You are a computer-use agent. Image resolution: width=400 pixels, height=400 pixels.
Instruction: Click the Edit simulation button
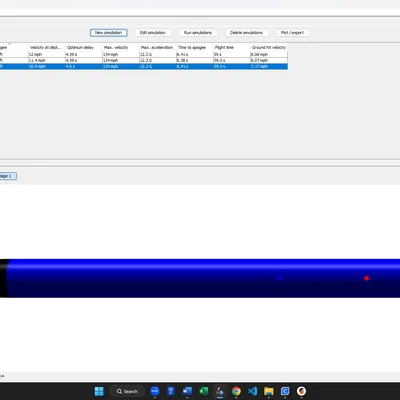[x=153, y=33]
